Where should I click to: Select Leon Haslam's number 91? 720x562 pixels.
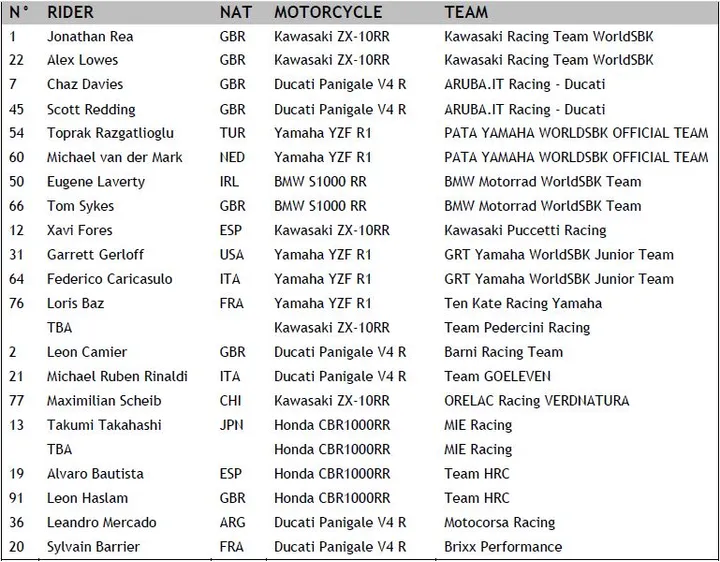16,498
